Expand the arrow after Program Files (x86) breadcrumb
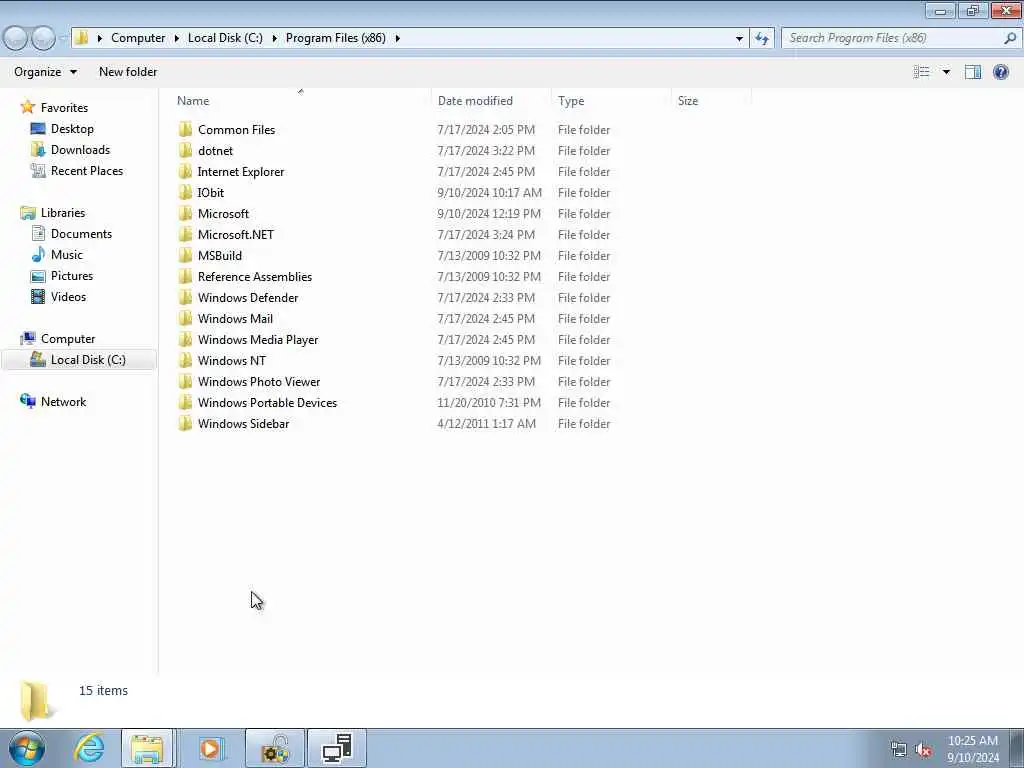This screenshot has height=768, width=1024. 397,39
